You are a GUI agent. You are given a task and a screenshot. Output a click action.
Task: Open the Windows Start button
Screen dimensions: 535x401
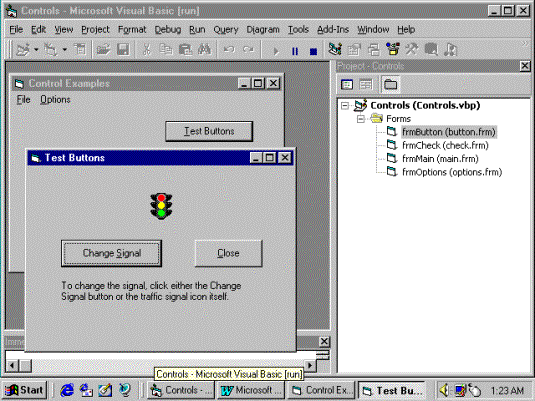tap(25, 390)
